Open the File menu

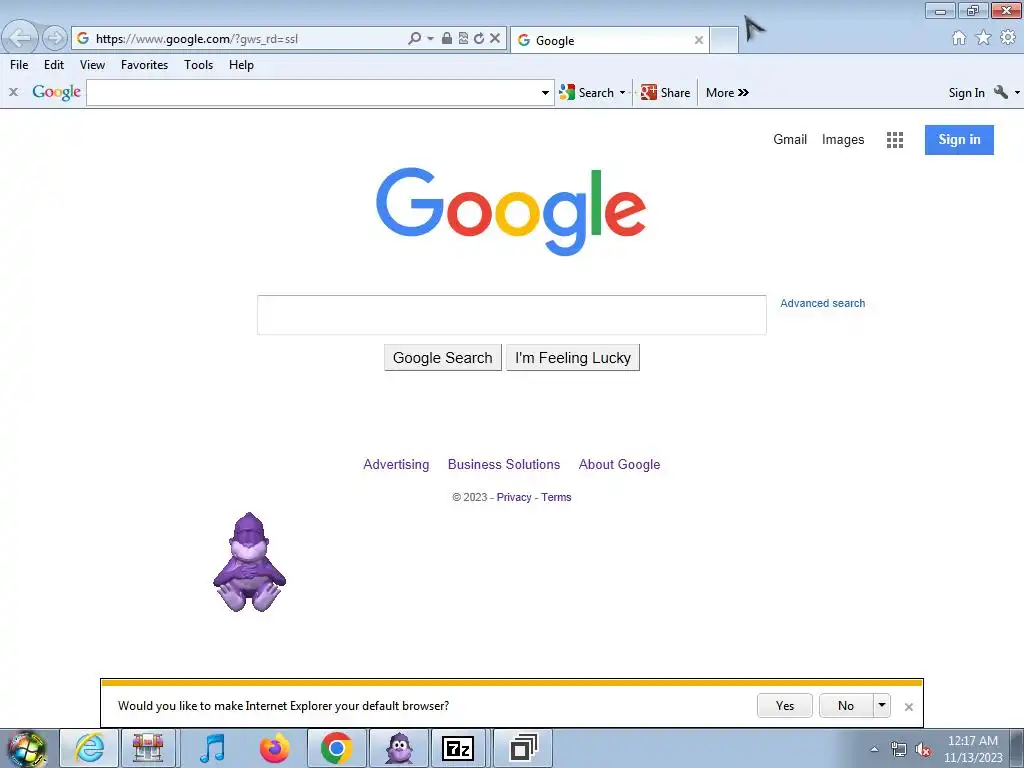19,65
